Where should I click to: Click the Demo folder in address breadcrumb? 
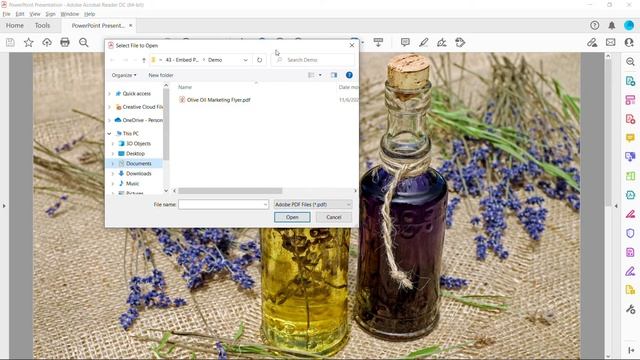point(215,60)
